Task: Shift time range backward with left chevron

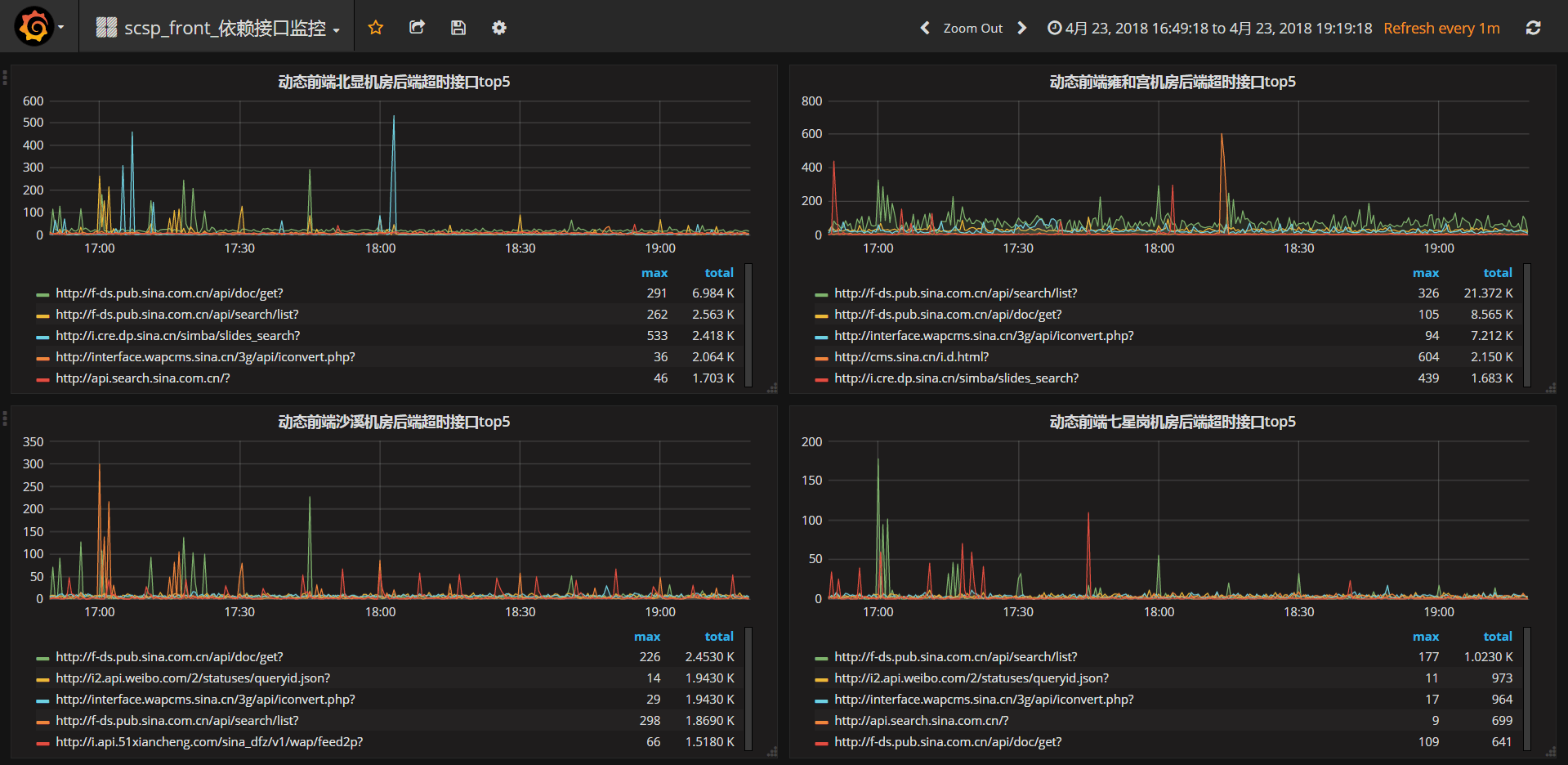Action: tap(925, 28)
